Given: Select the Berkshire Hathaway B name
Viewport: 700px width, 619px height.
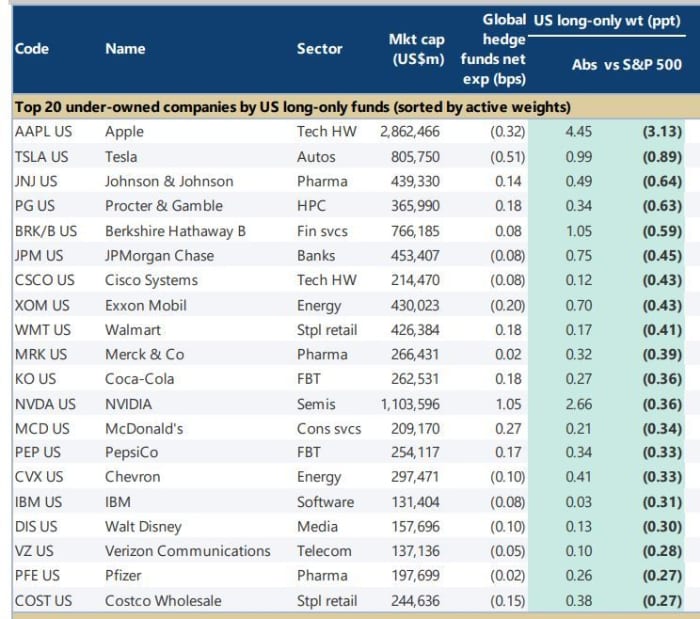Looking at the screenshot, I should click(175, 231).
